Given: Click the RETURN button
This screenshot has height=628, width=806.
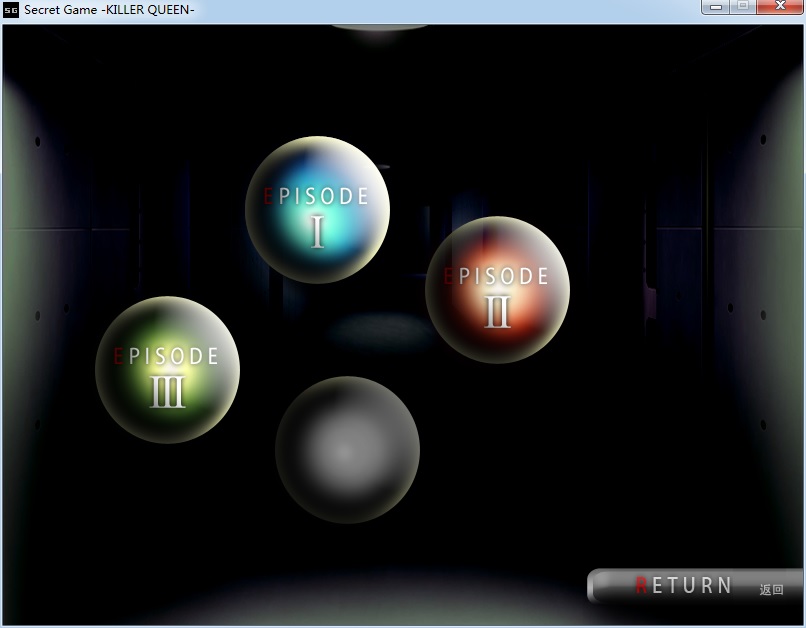Looking at the screenshot, I should (x=695, y=586).
